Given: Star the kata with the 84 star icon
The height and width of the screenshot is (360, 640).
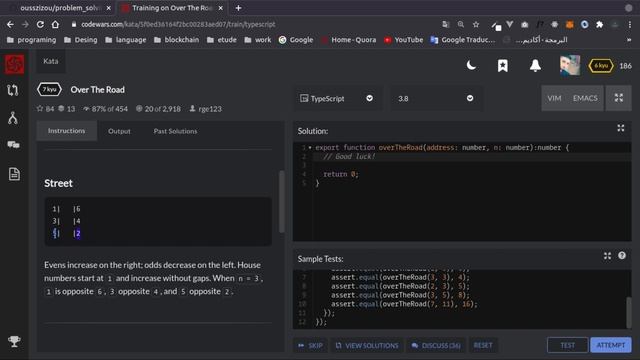Looking at the screenshot, I should click(40, 109).
